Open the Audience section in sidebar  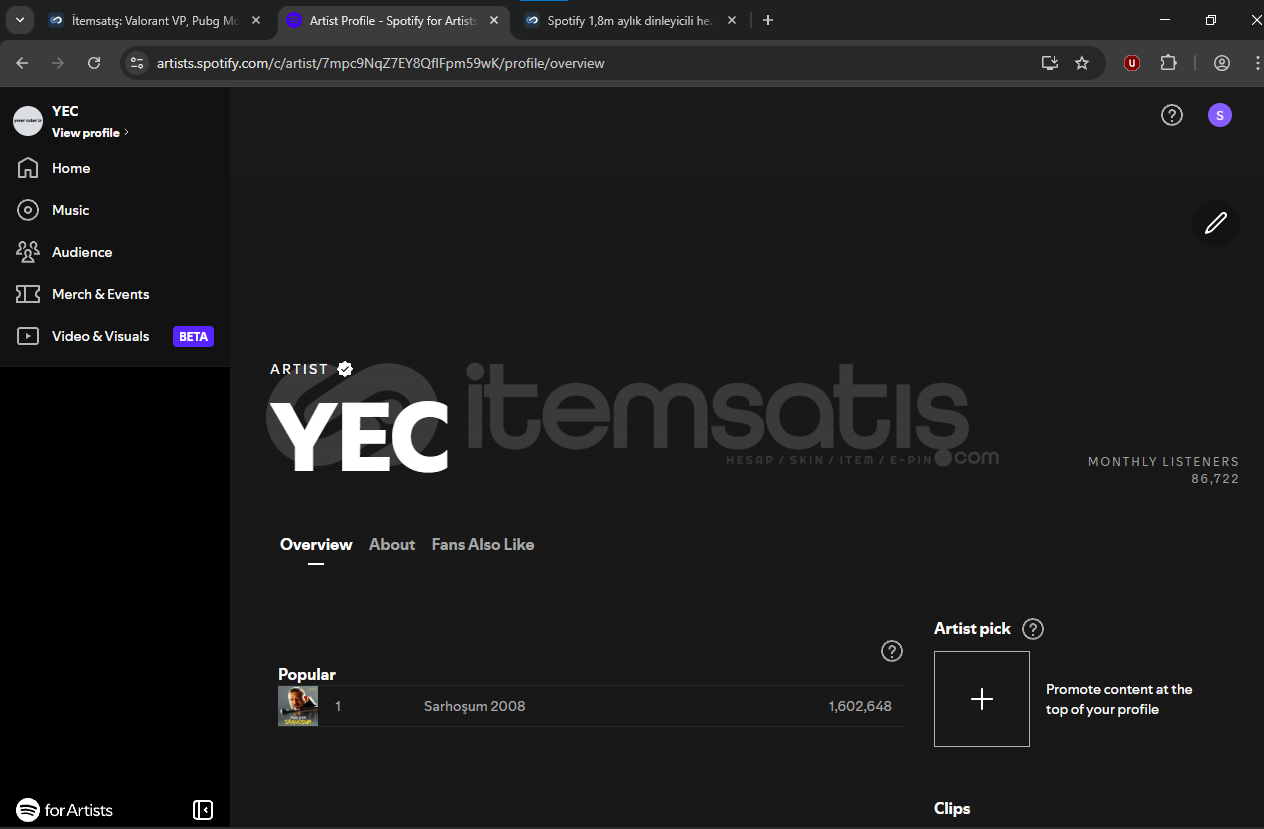(81, 252)
